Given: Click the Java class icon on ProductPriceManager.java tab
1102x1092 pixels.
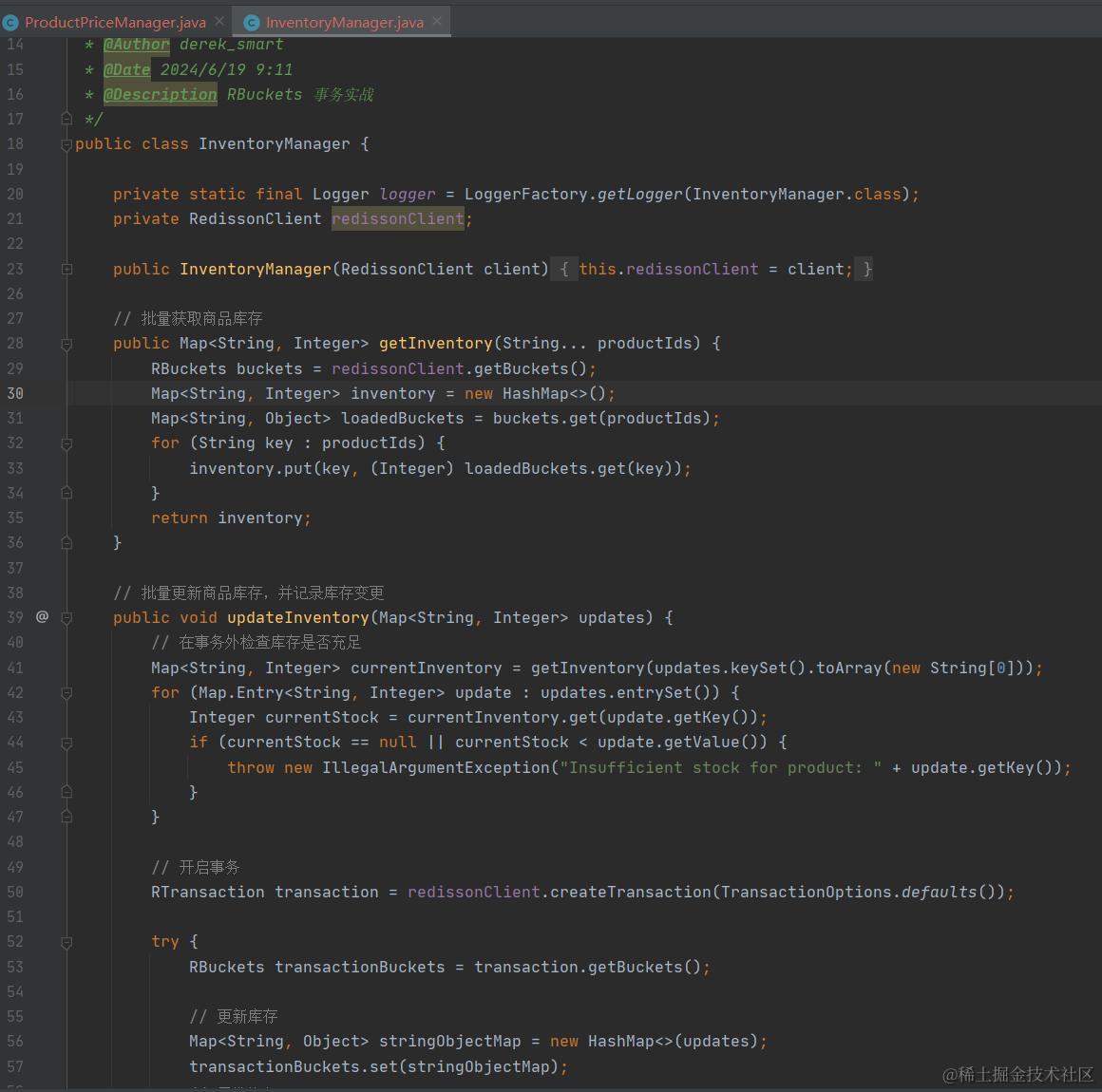Looking at the screenshot, I should pos(10,22).
